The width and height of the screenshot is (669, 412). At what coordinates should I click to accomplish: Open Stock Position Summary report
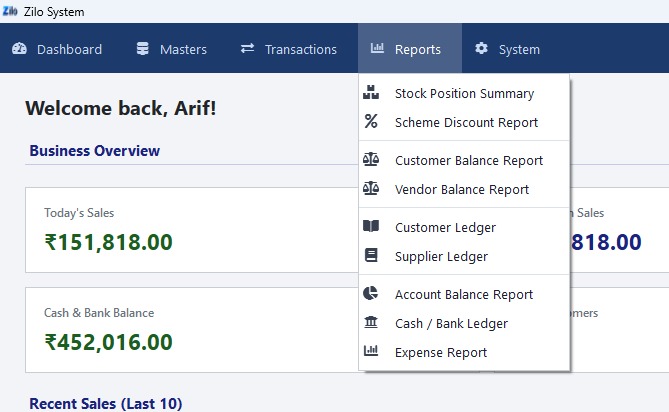[464, 93]
